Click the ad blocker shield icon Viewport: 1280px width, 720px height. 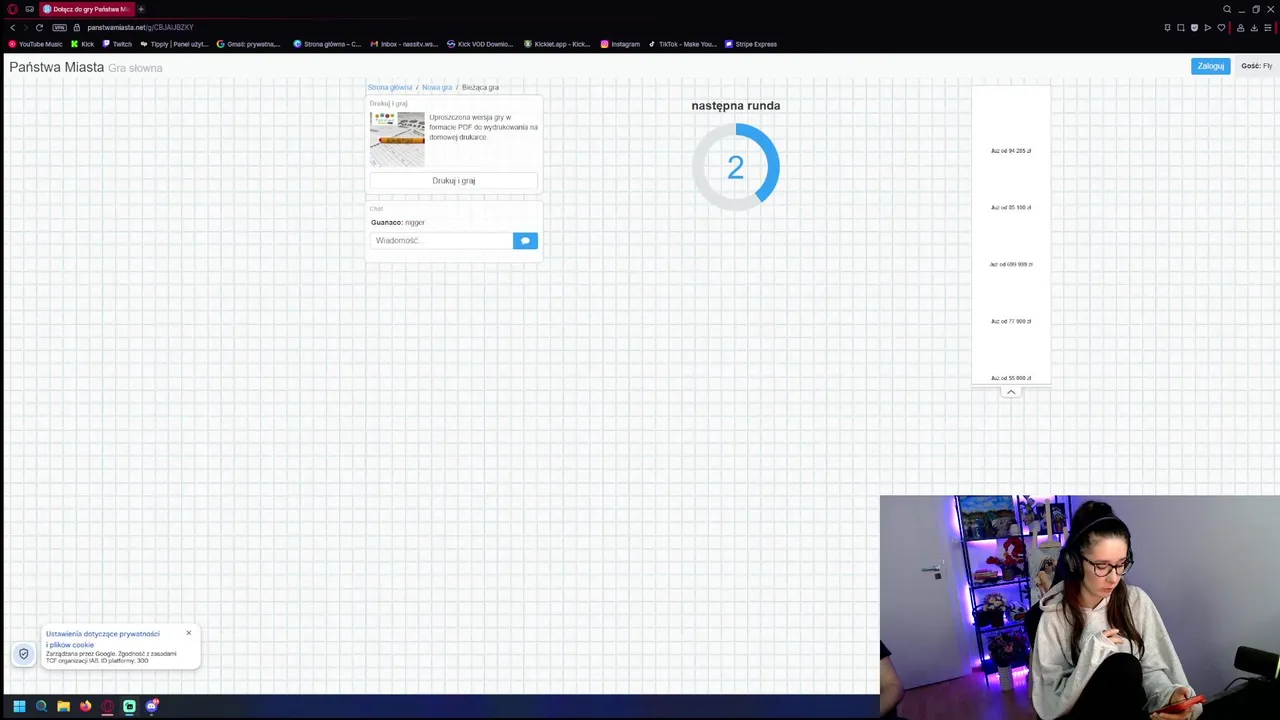(1194, 27)
